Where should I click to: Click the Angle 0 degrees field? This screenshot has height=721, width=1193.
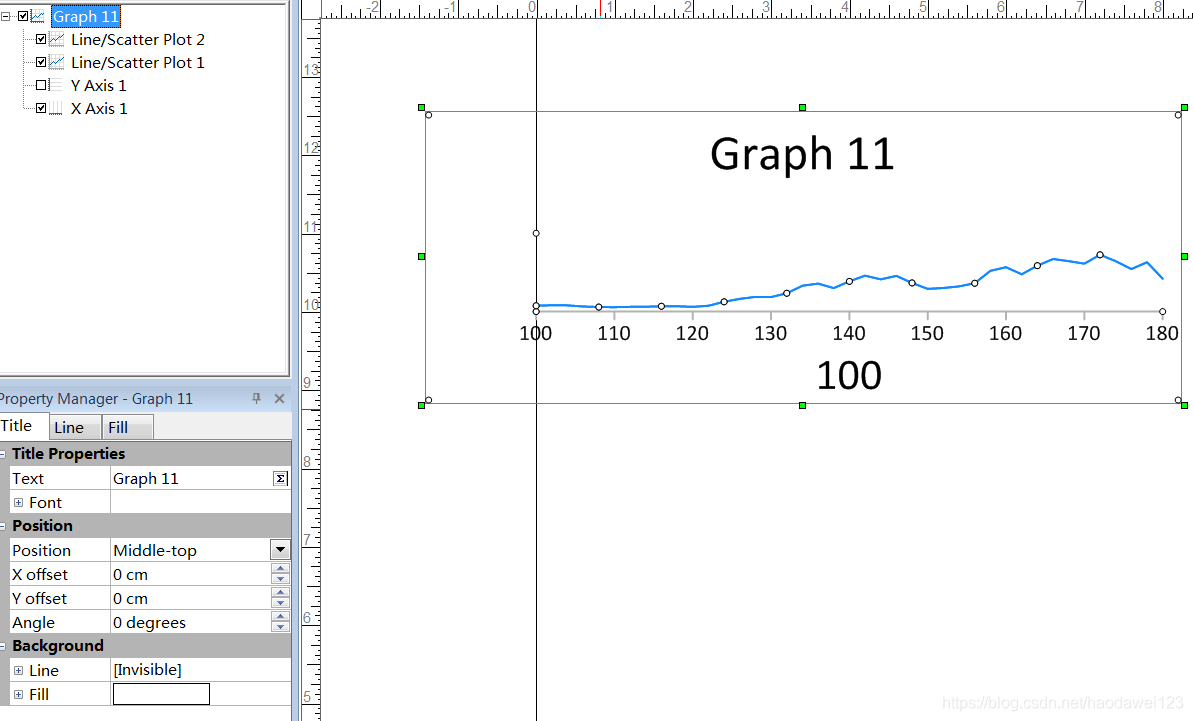190,622
